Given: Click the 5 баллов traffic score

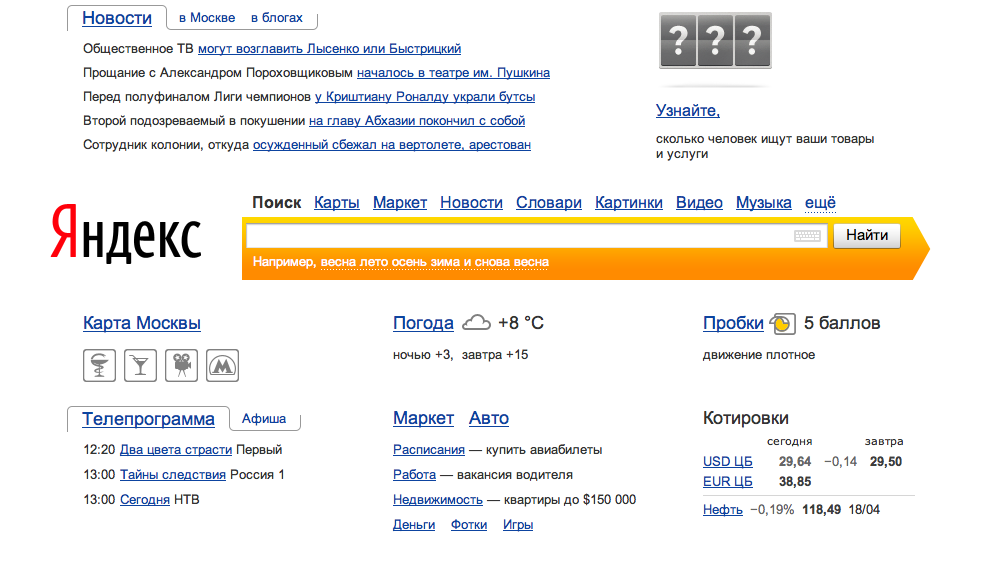Looking at the screenshot, I should coord(842,323).
